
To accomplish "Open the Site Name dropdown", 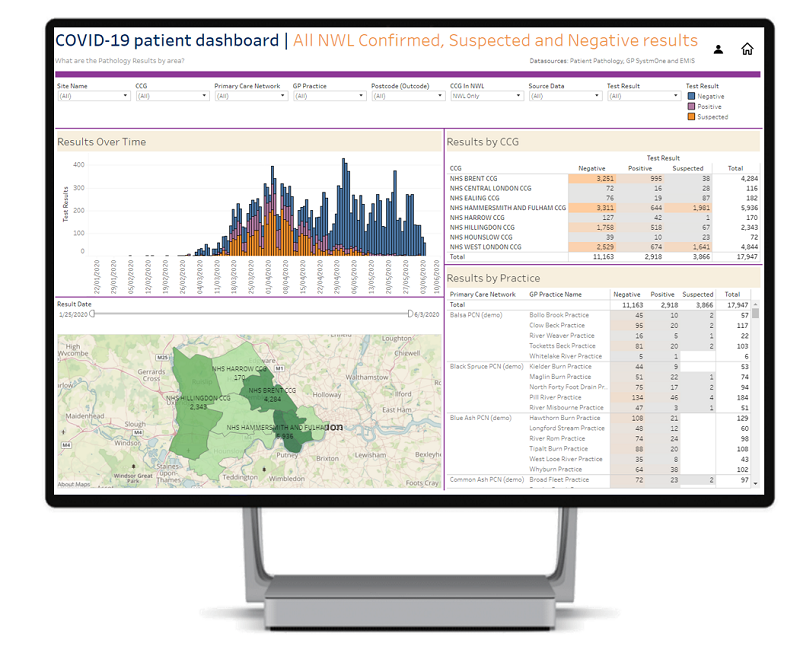I will [93, 96].
